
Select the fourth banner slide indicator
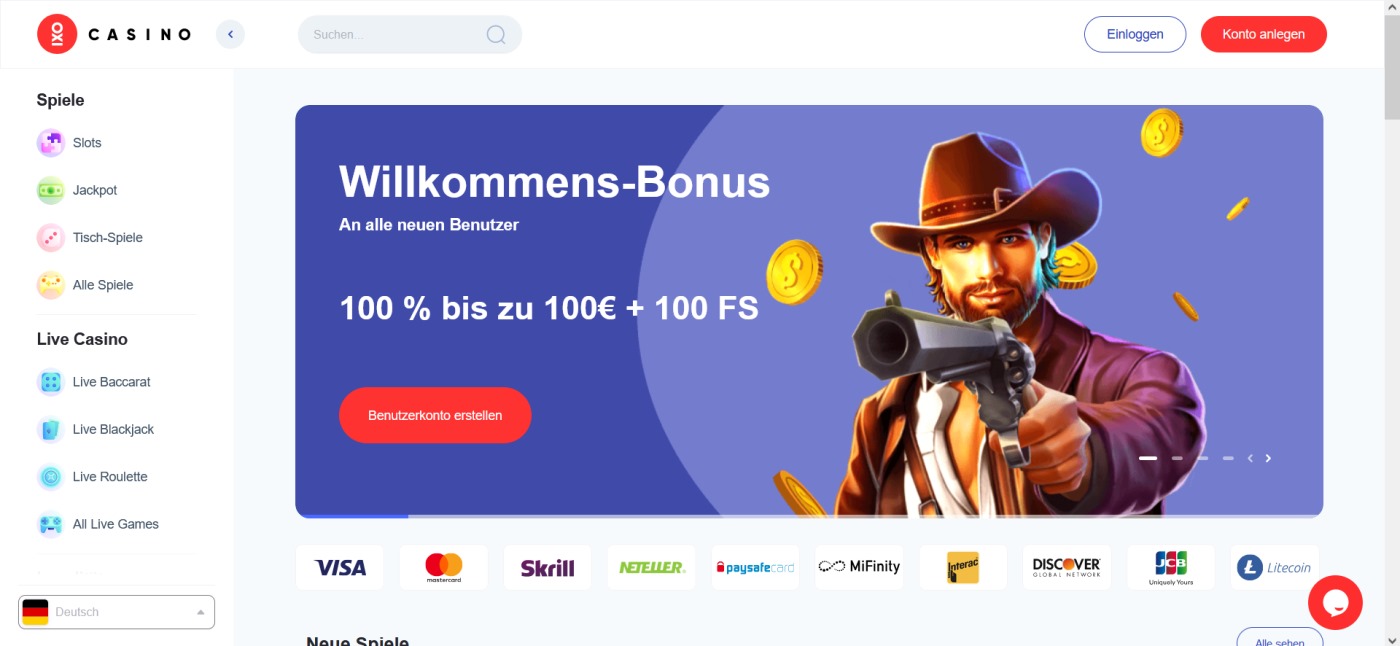click(x=1228, y=458)
